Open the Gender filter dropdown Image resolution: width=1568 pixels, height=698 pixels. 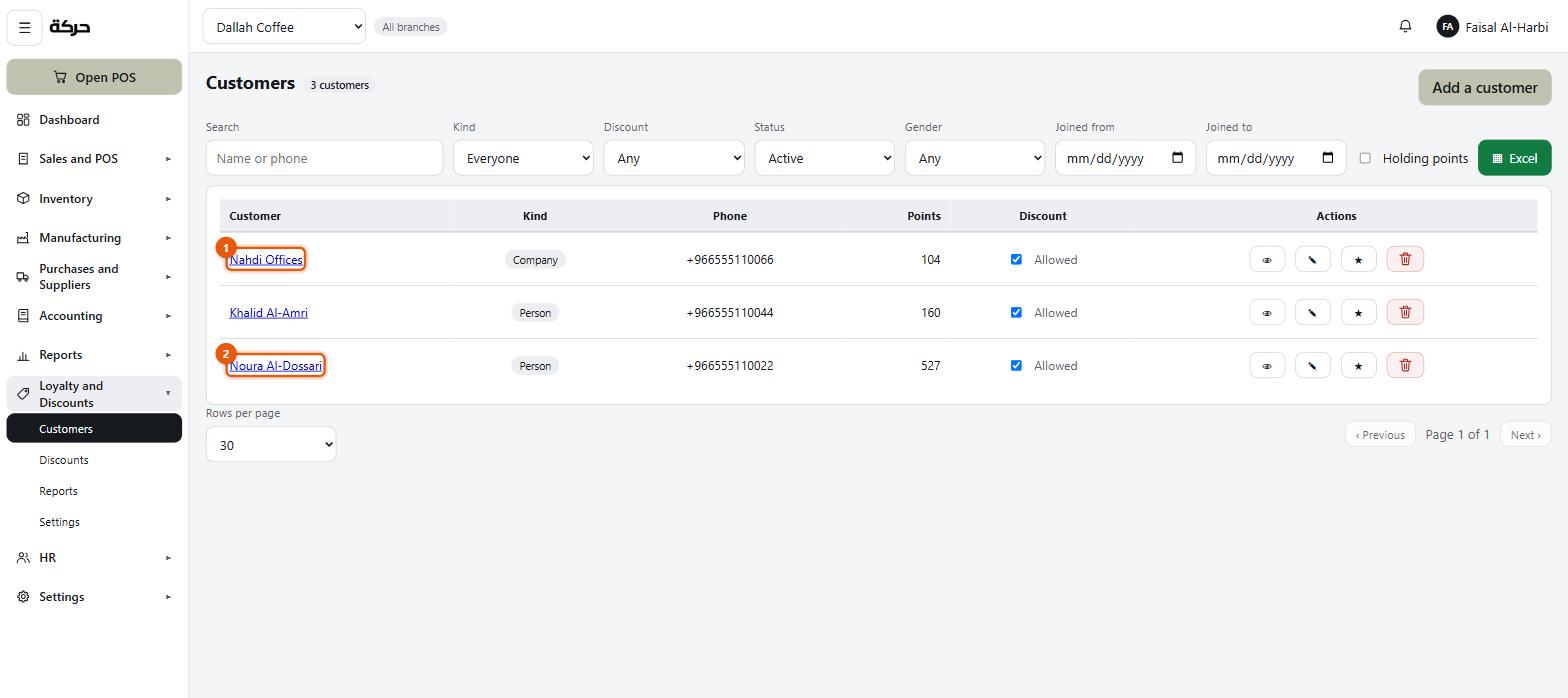tap(975, 158)
